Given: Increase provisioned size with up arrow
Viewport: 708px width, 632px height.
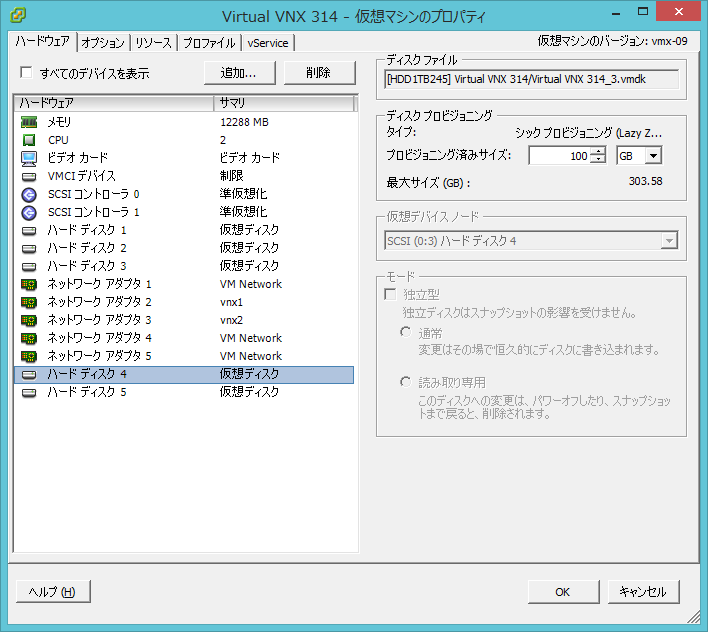Looking at the screenshot, I should coord(598,152).
